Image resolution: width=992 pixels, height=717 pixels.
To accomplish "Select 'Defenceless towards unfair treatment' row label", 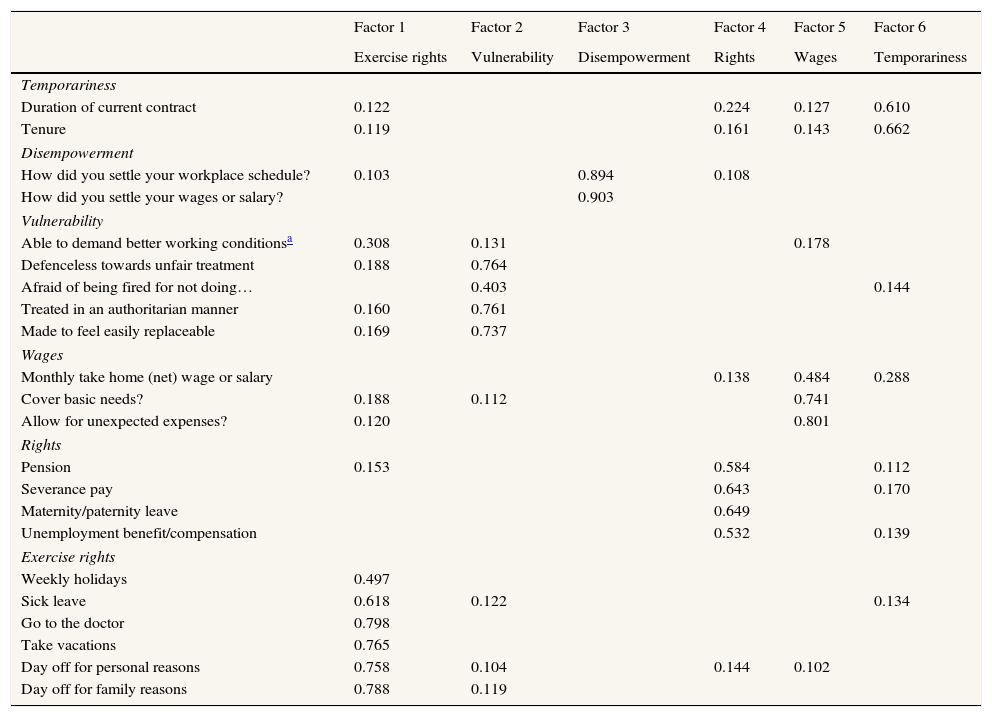I will [137, 265].
